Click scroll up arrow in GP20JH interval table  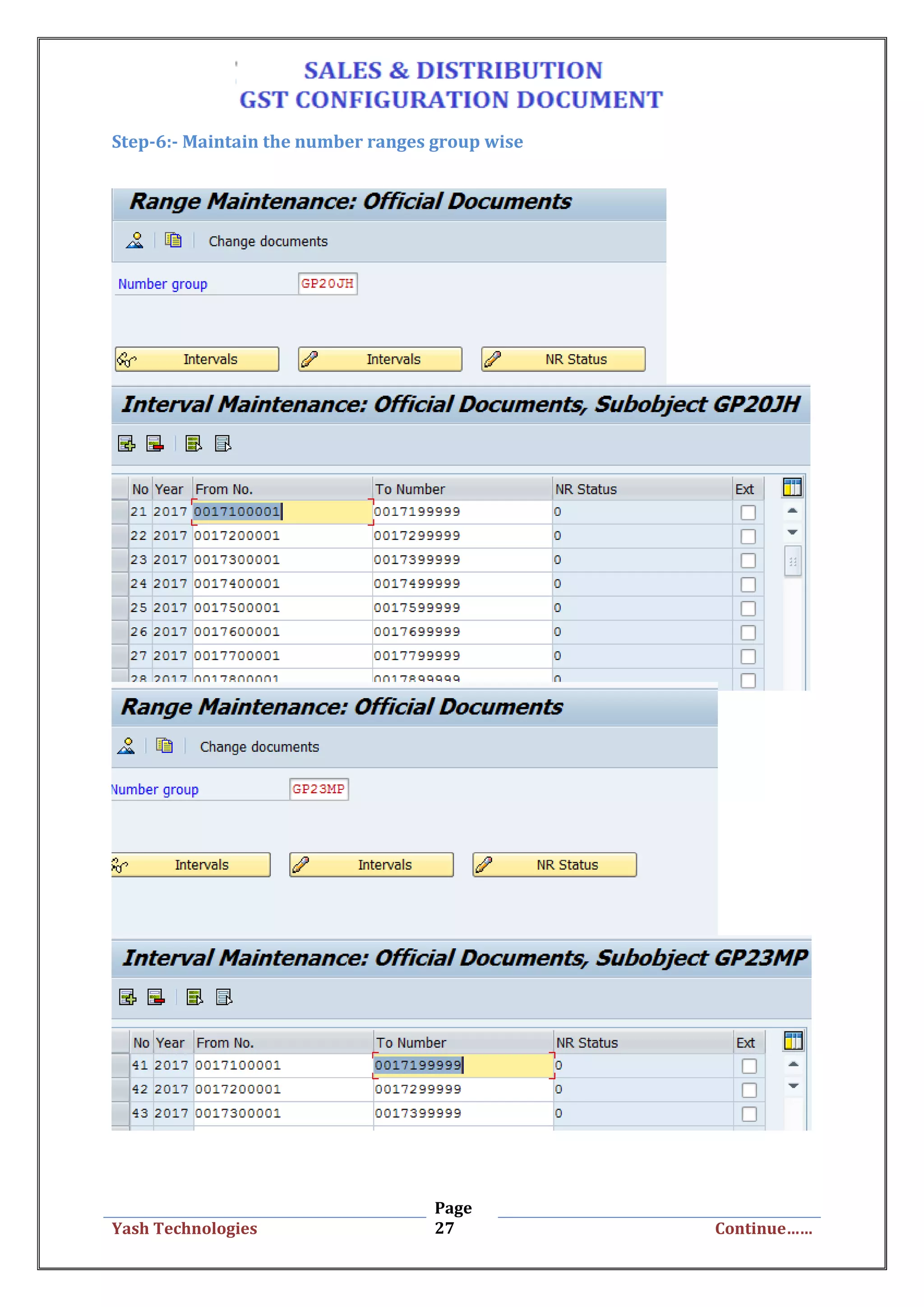[792, 511]
